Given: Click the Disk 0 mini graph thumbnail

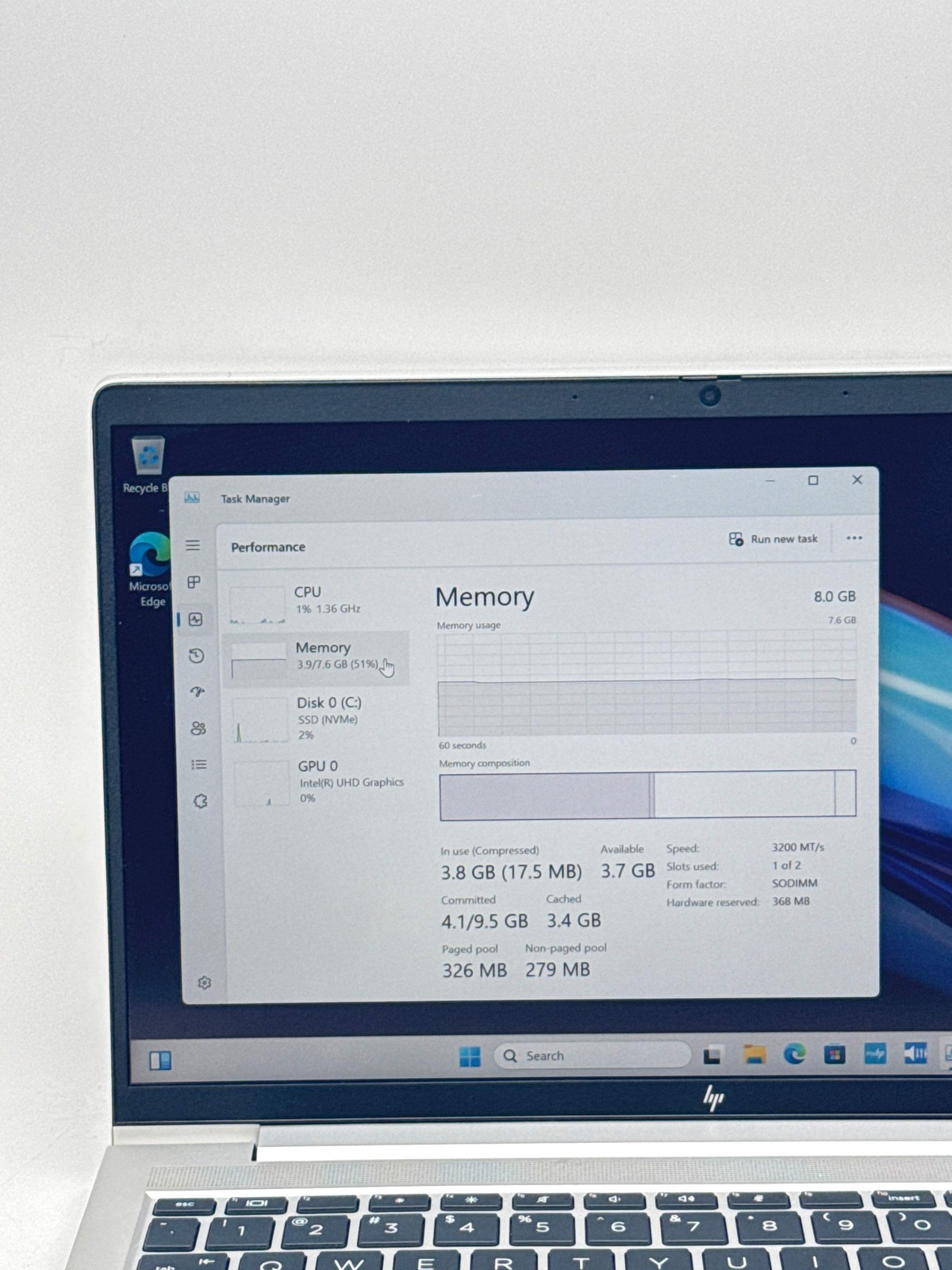Looking at the screenshot, I should pos(260,720).
